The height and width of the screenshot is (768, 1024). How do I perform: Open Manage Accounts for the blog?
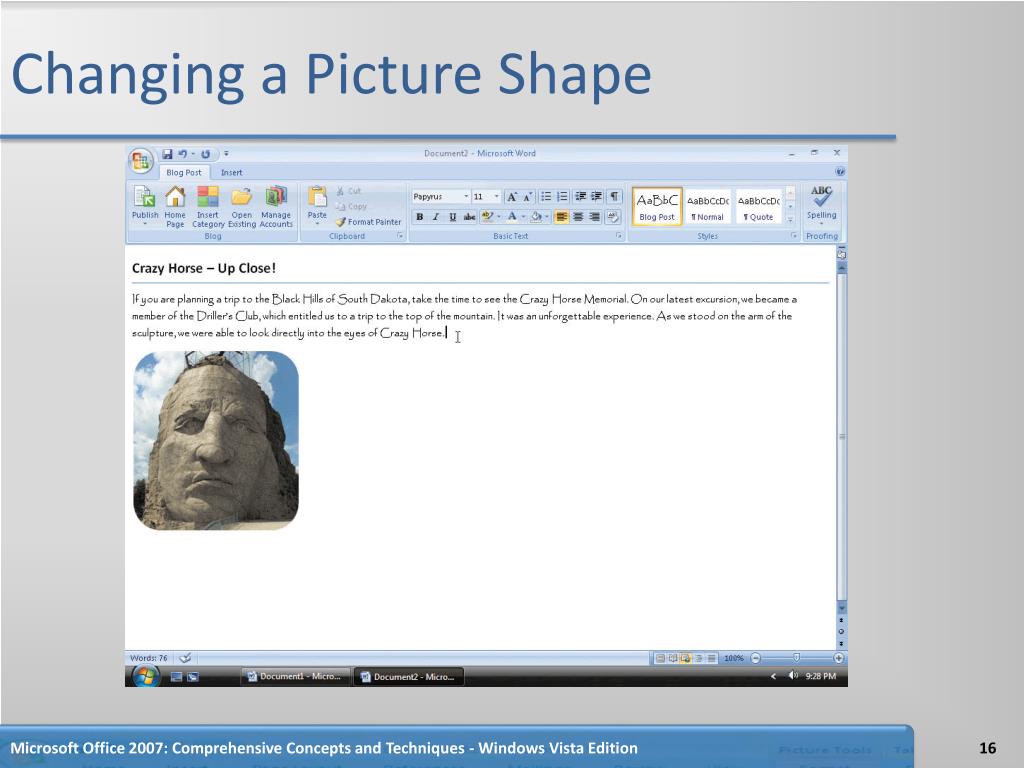click(276, 206)
